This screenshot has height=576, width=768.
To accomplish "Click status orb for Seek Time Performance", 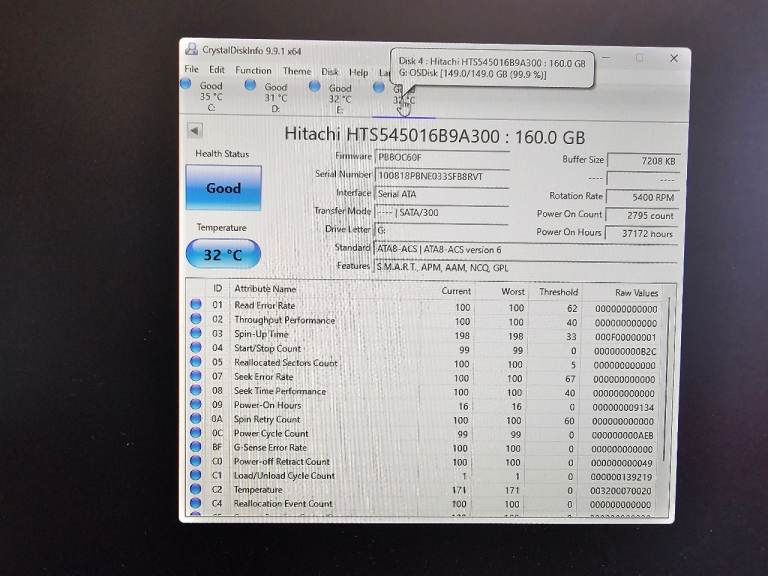I will (196, 390).
